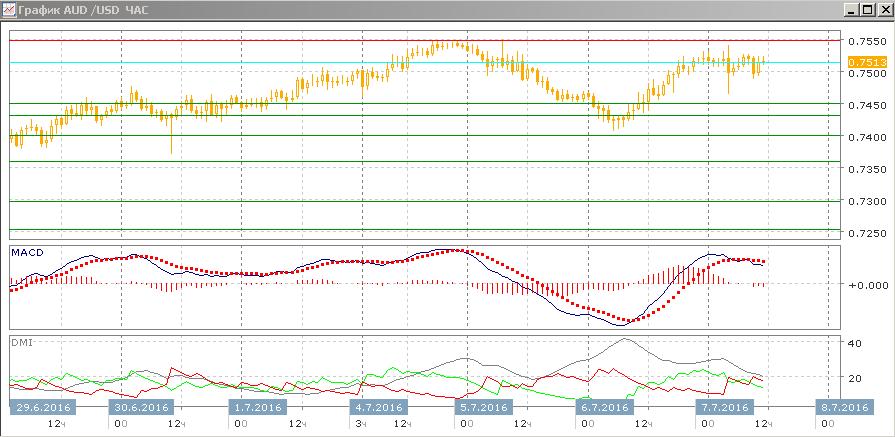This screenshot has width=895, height=437.
Task: Click the 0.7250 price axis label
Action: coord(865,233)
